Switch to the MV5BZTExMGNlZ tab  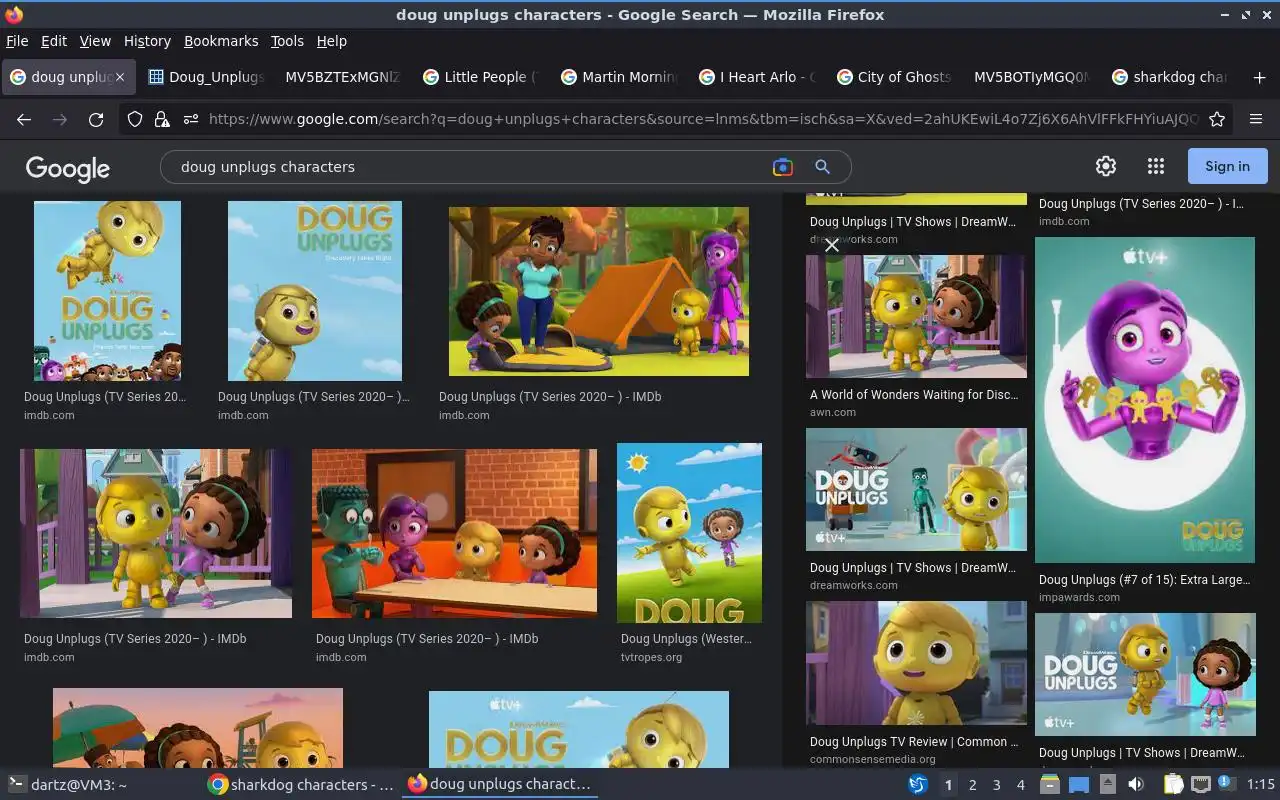click(x=342, y=77)
